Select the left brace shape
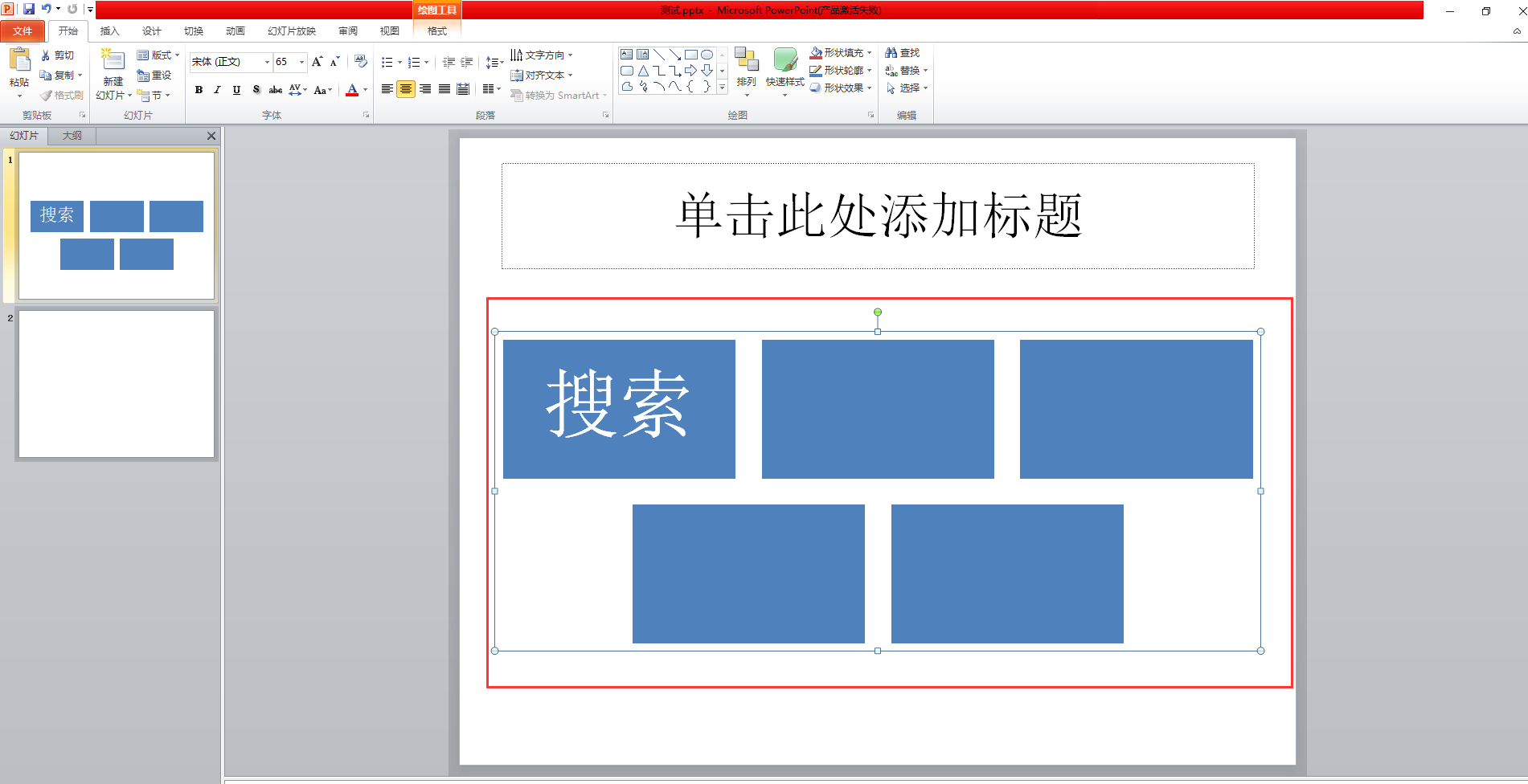The height and width of the screenshot is (784, 1528). pyautogui.click(x=691, y=87)
